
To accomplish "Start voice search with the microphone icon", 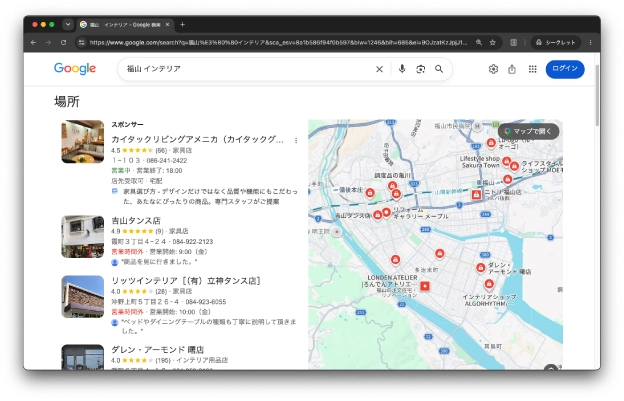I will (x=402, y=69).
